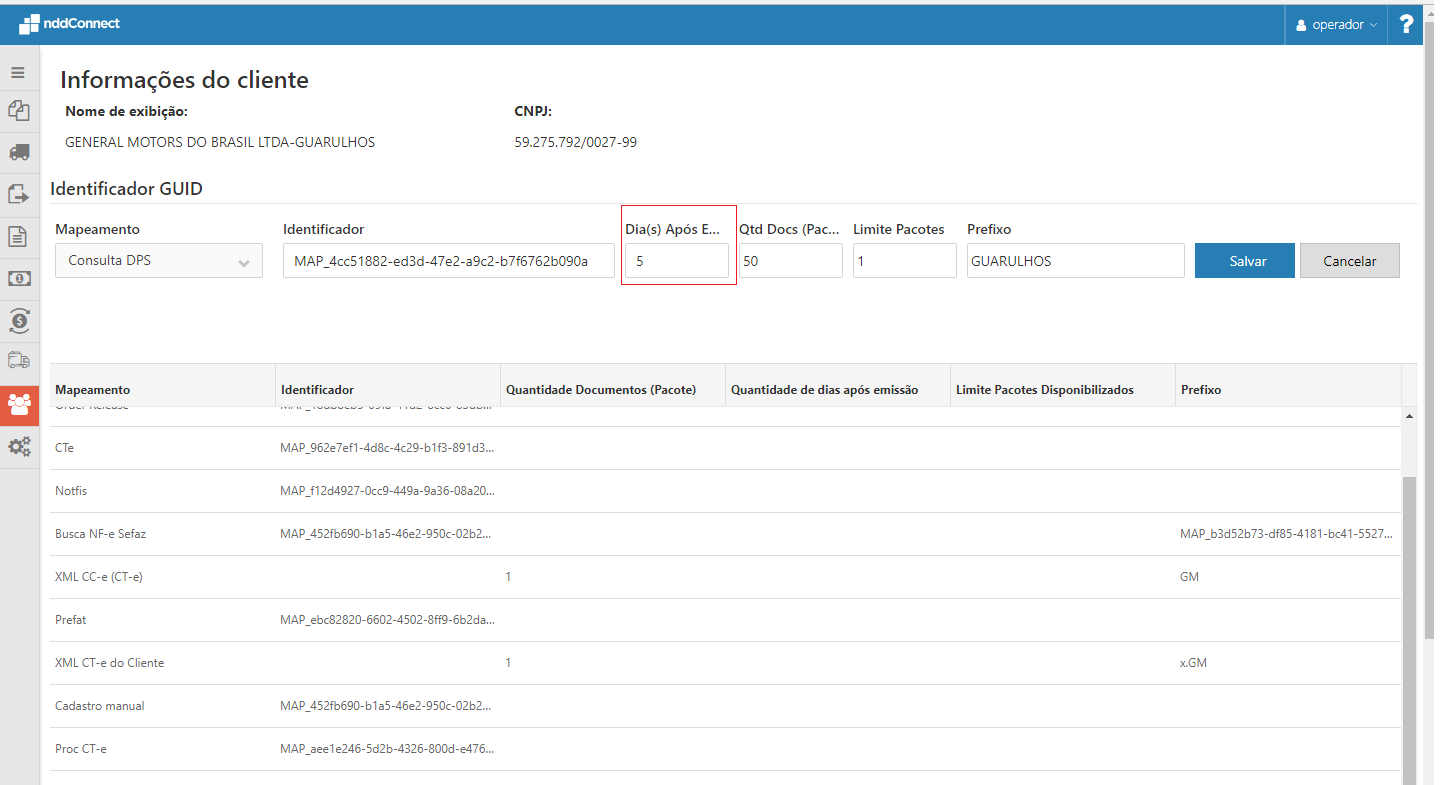Click the Prefixo field containing GUARULHOS
This screenshot has width=1440, height=785.
[x=1075, y=261]
